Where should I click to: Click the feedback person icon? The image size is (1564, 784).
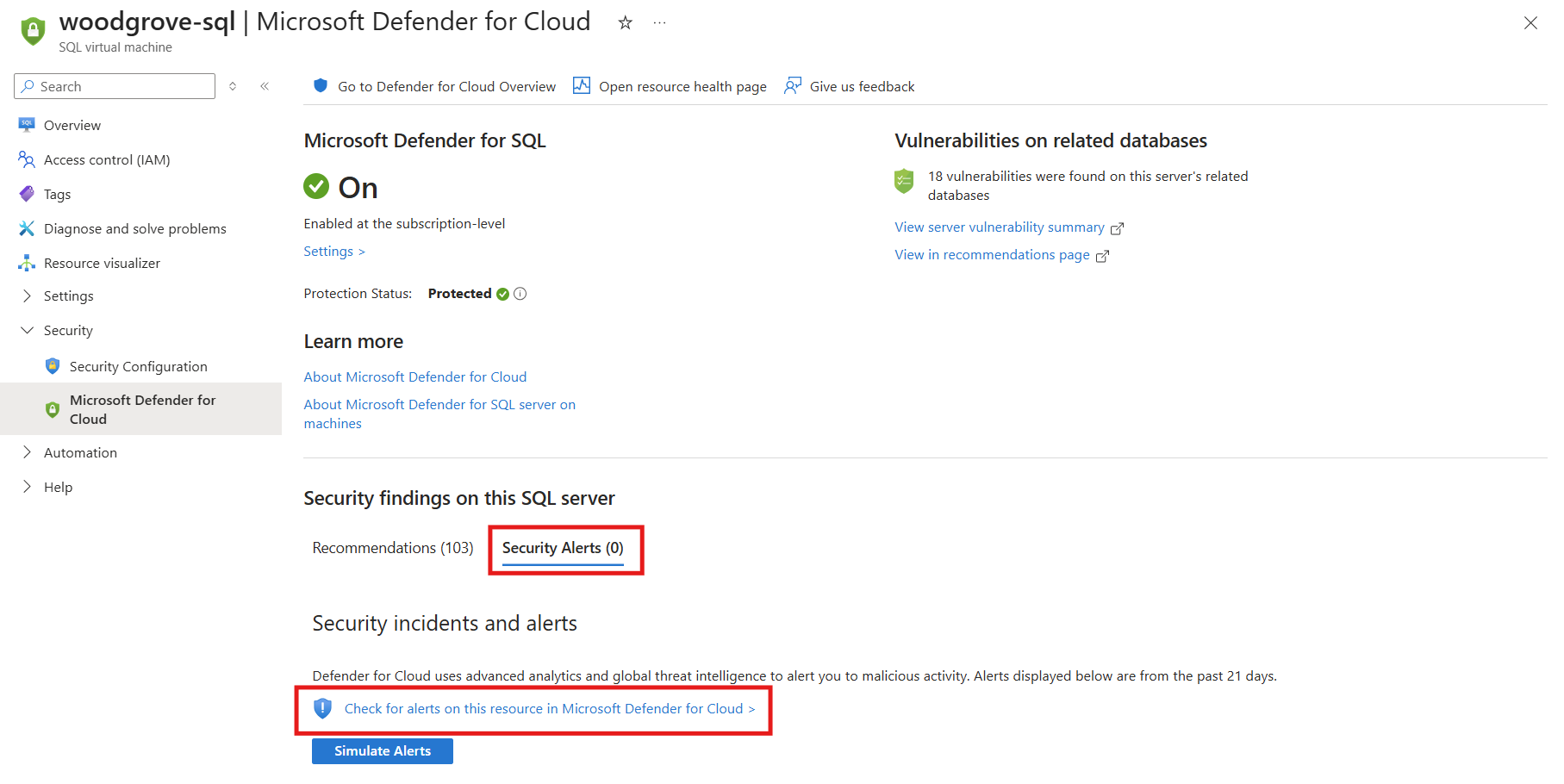[x=793, y=85]
